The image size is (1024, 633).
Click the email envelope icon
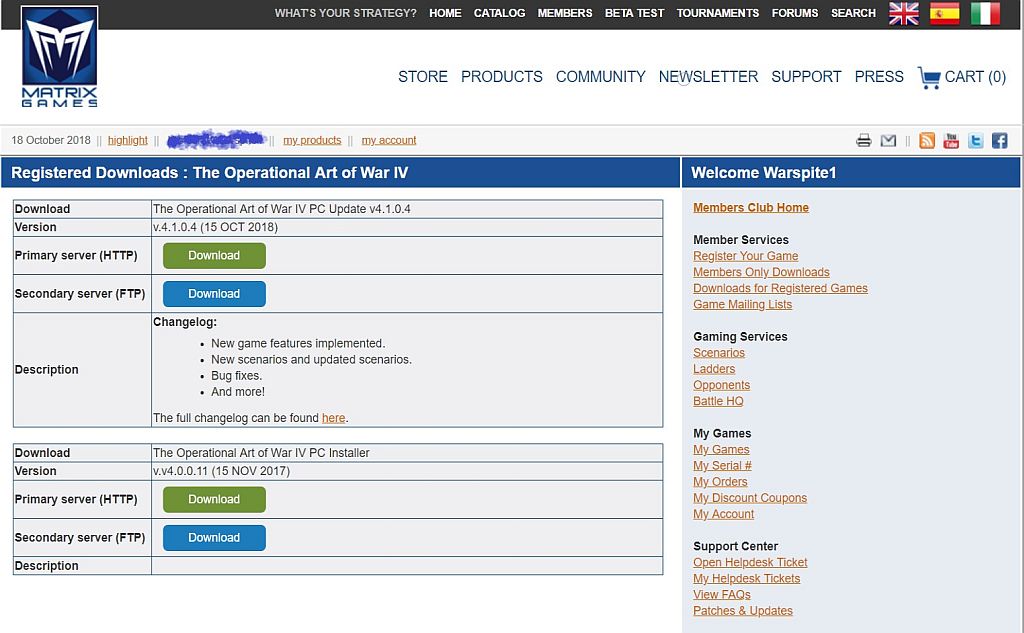[x=888, y=140]
